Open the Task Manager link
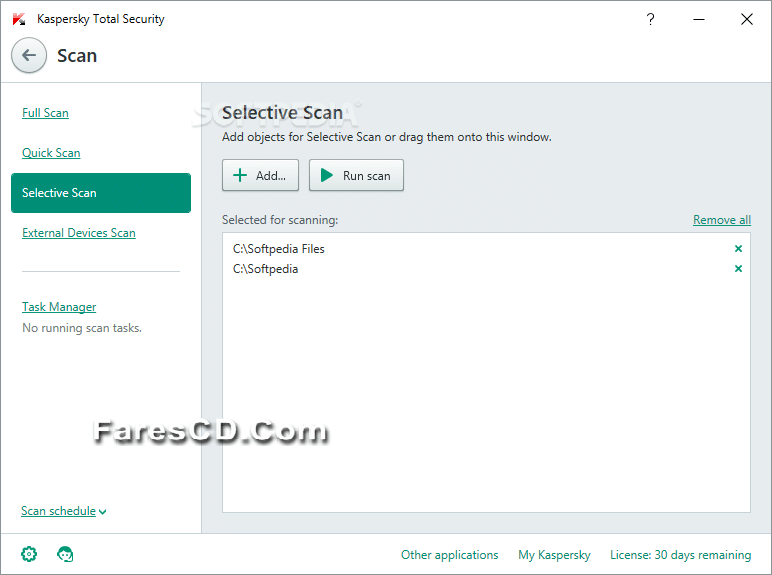The width and height of the screenshot is (772, 575). pos(59,307)
